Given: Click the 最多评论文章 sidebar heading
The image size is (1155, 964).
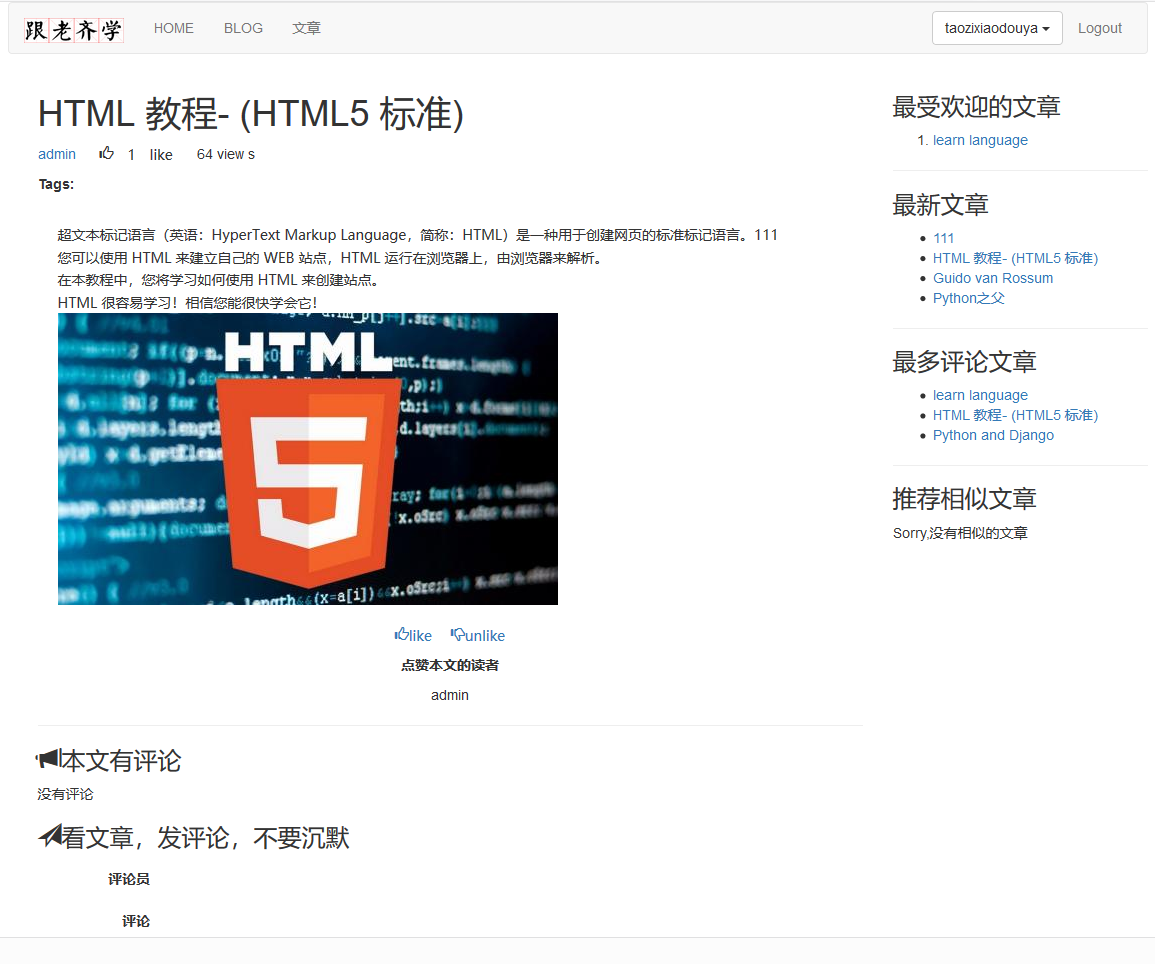Looking at the screenshot, I should (964, 362).
